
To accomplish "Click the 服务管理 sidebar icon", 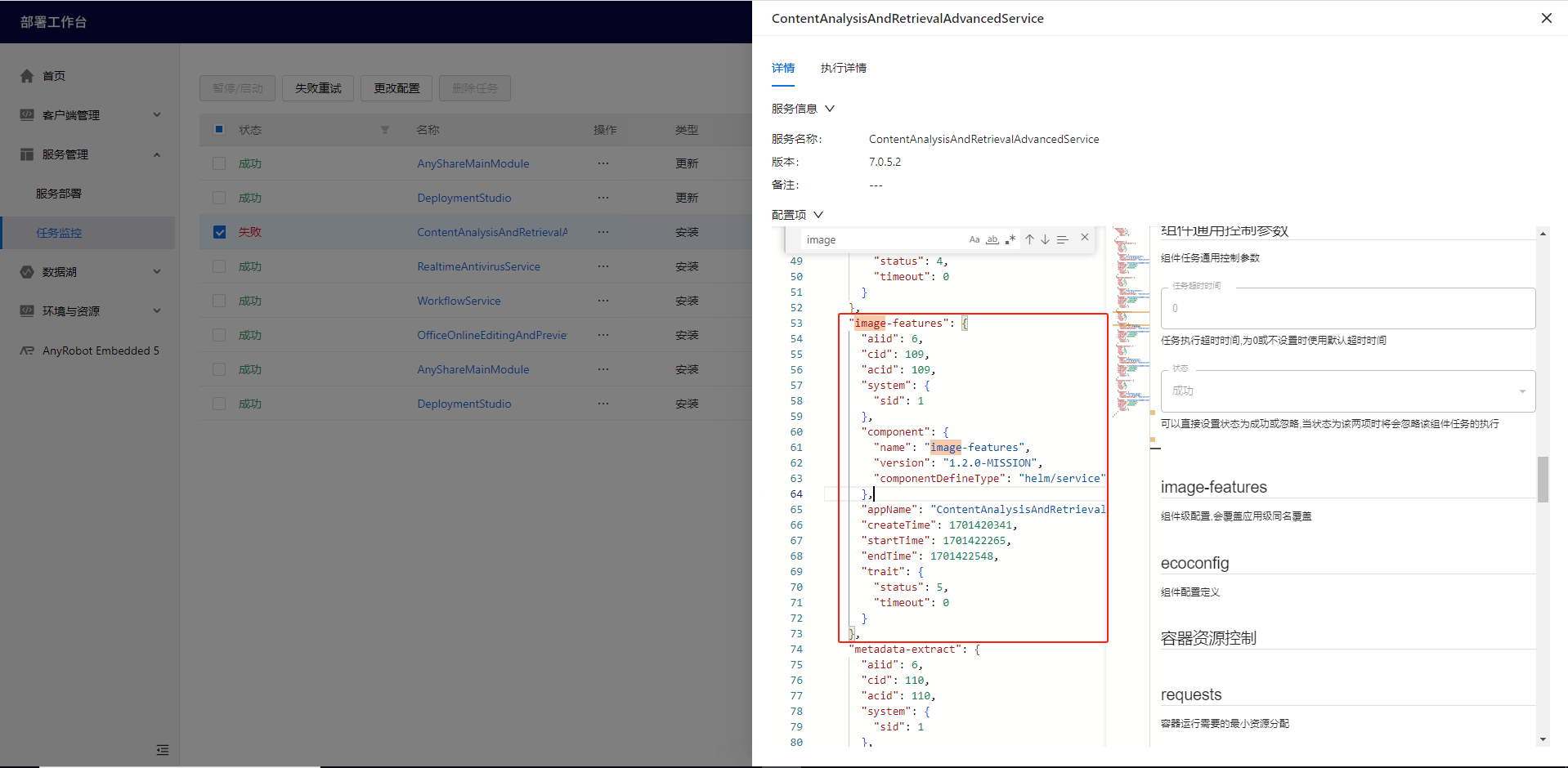I will tap(27, 154).
